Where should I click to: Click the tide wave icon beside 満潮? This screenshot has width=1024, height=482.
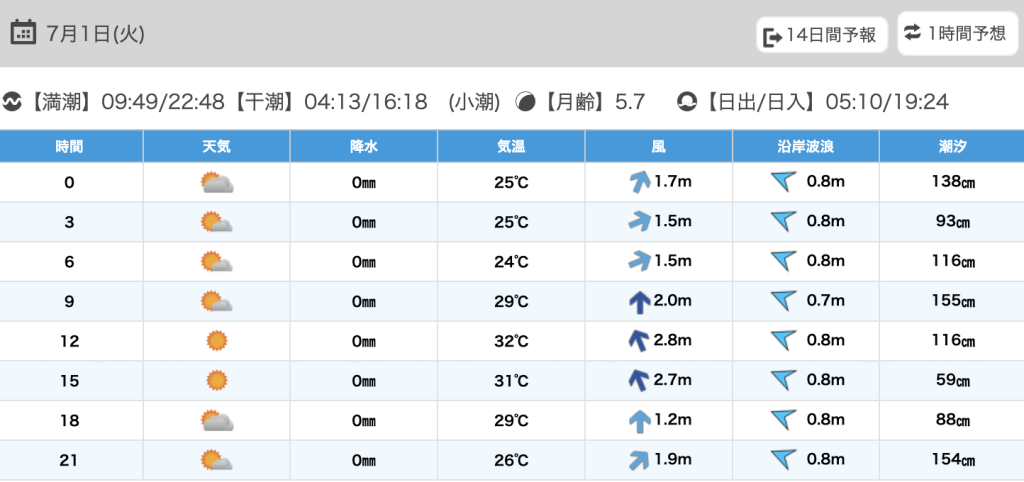click(x=13, y=102)
